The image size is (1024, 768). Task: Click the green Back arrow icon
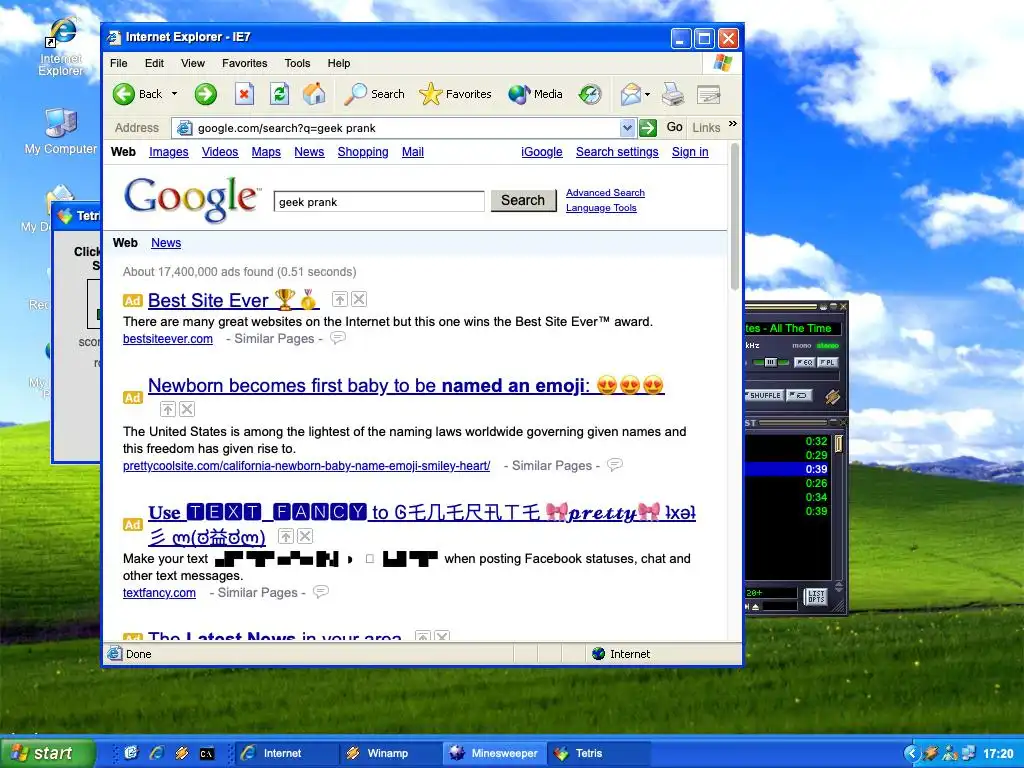click(x=123, y=94)
